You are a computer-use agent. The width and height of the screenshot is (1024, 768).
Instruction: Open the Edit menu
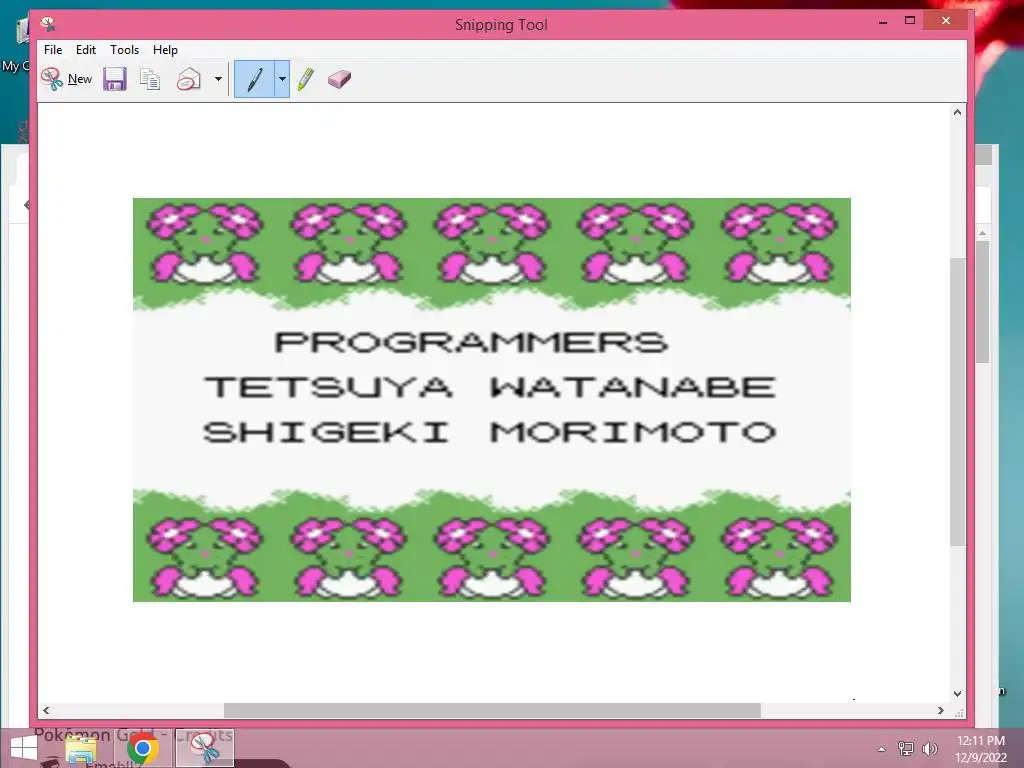86,50
